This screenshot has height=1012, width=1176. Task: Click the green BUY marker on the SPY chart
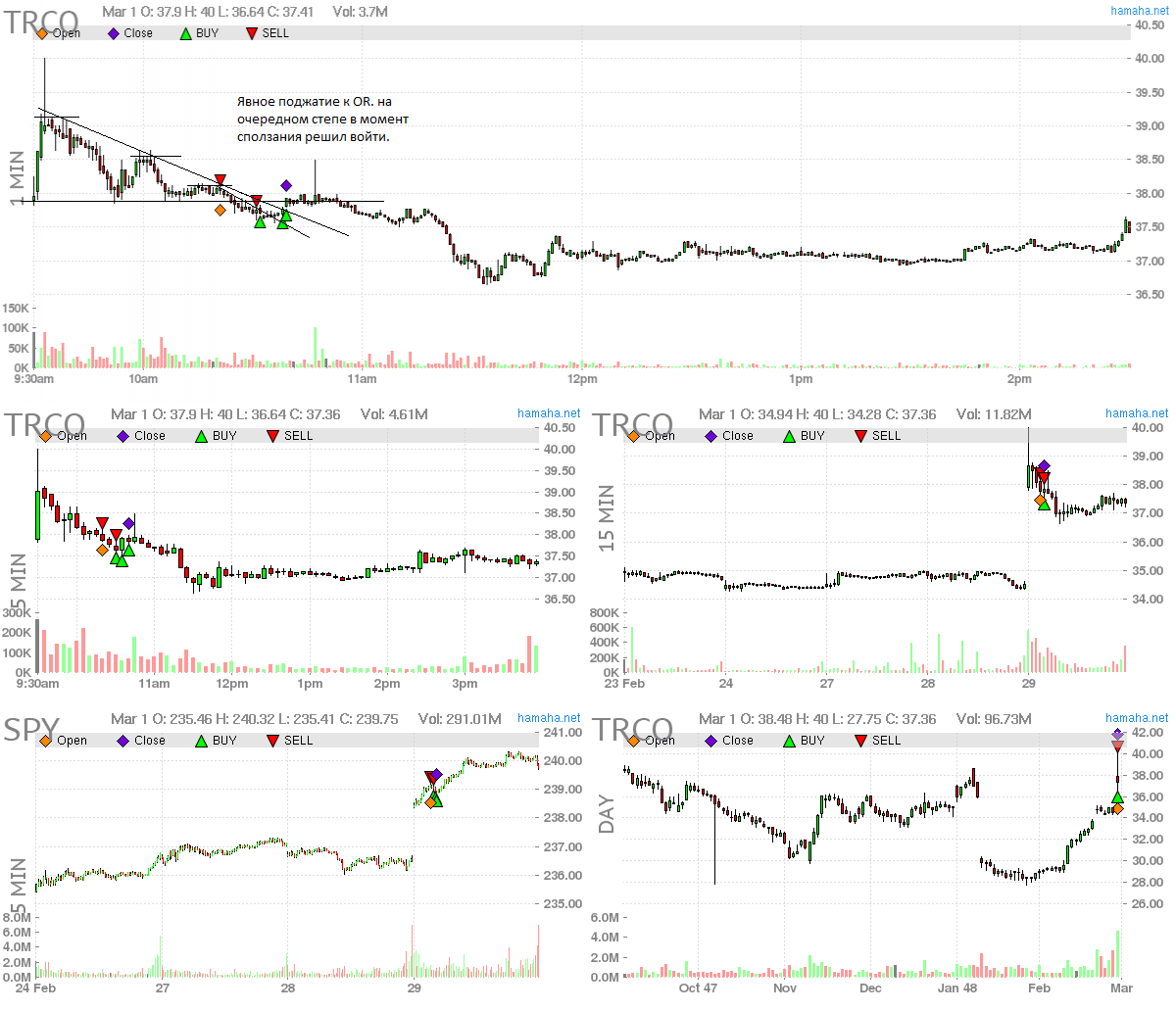[436, 800]
